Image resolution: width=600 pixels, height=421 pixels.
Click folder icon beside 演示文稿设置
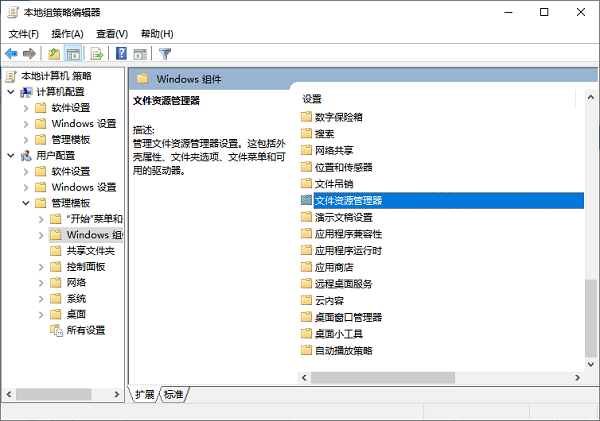[306, 217]
